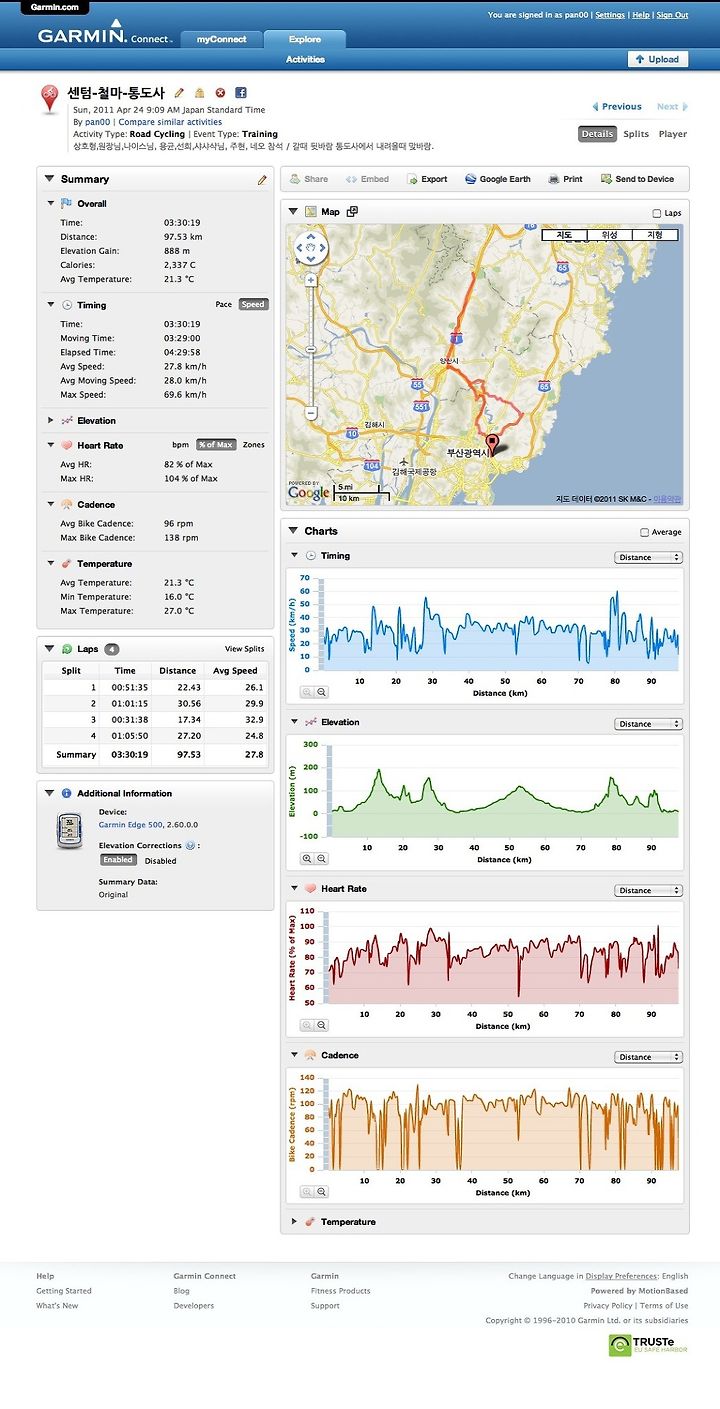Click the map zoom slider track

click(311, 346)
